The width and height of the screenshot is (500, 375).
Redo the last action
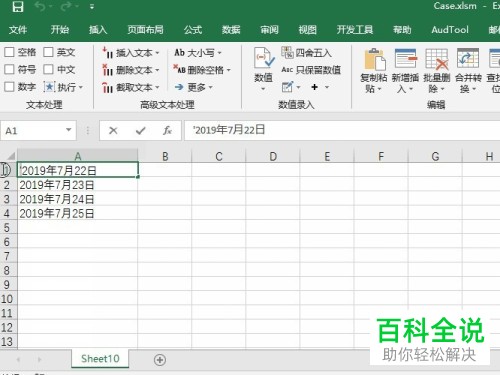[67, 6]
